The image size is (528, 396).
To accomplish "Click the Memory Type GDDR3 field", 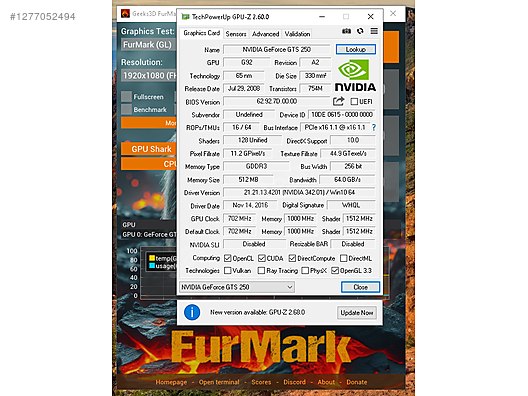I will click(256, 166).
